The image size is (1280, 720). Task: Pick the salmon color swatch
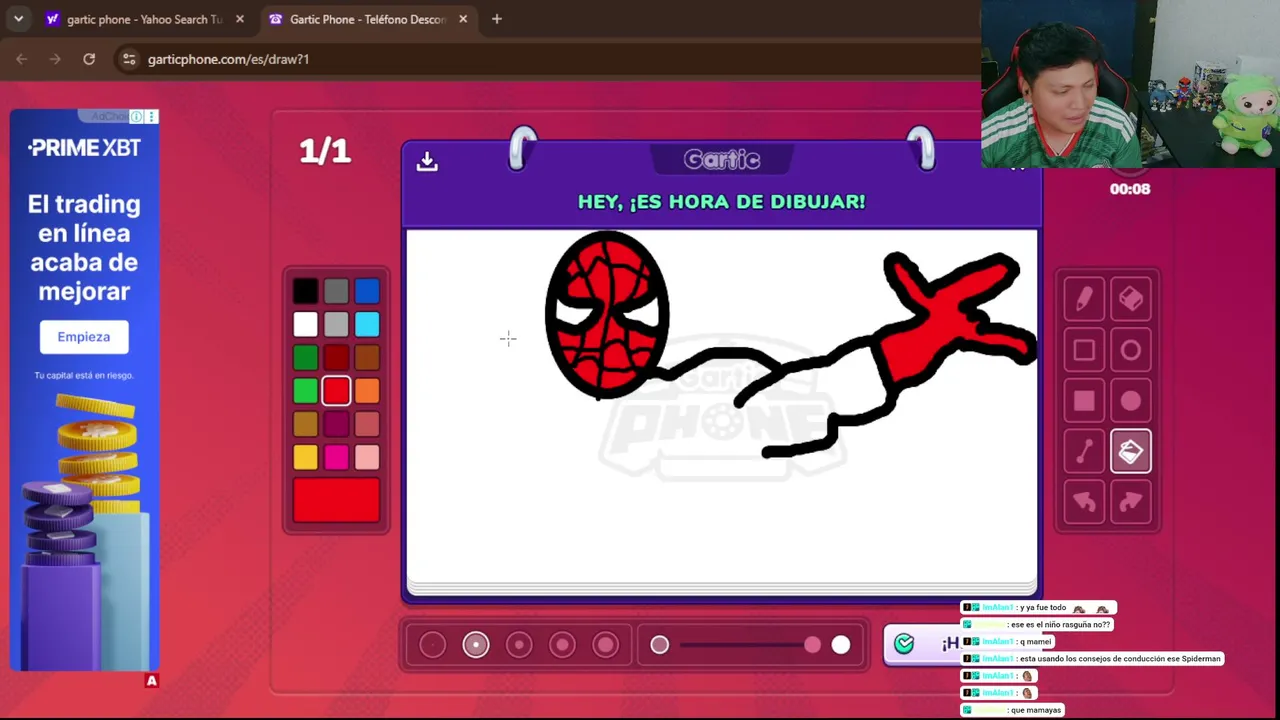pos(367,424)
